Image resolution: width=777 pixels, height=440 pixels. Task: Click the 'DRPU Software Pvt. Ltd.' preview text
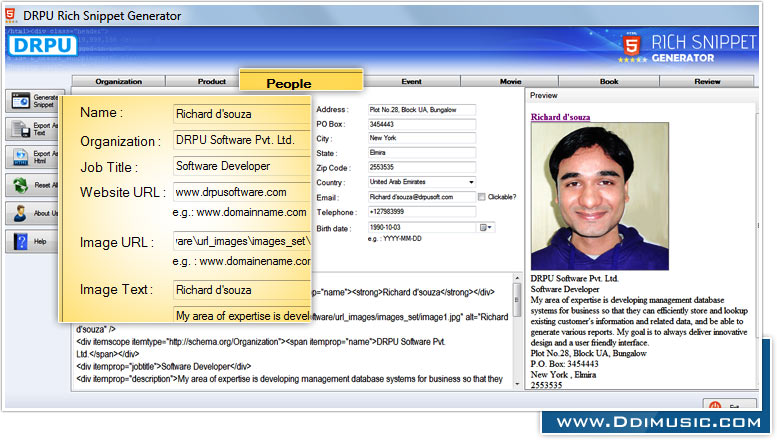[x=574, y=278]
